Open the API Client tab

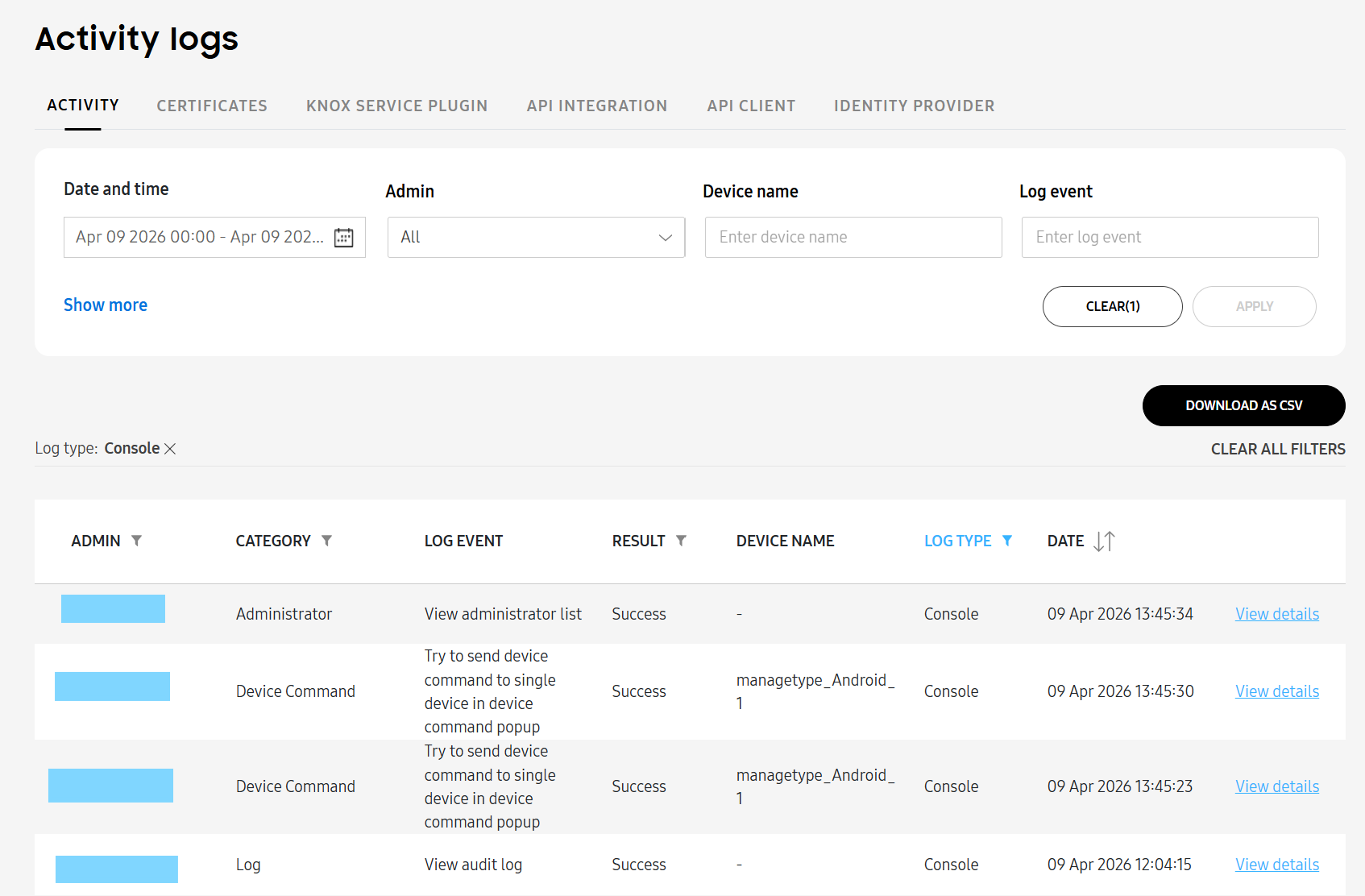pos(751,106)
